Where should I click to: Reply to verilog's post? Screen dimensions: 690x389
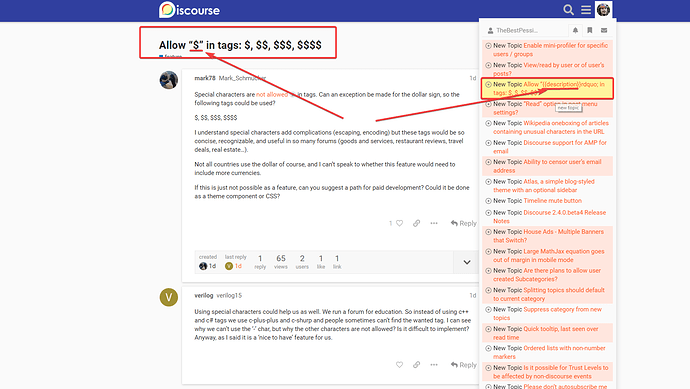(x=463, y=365)
